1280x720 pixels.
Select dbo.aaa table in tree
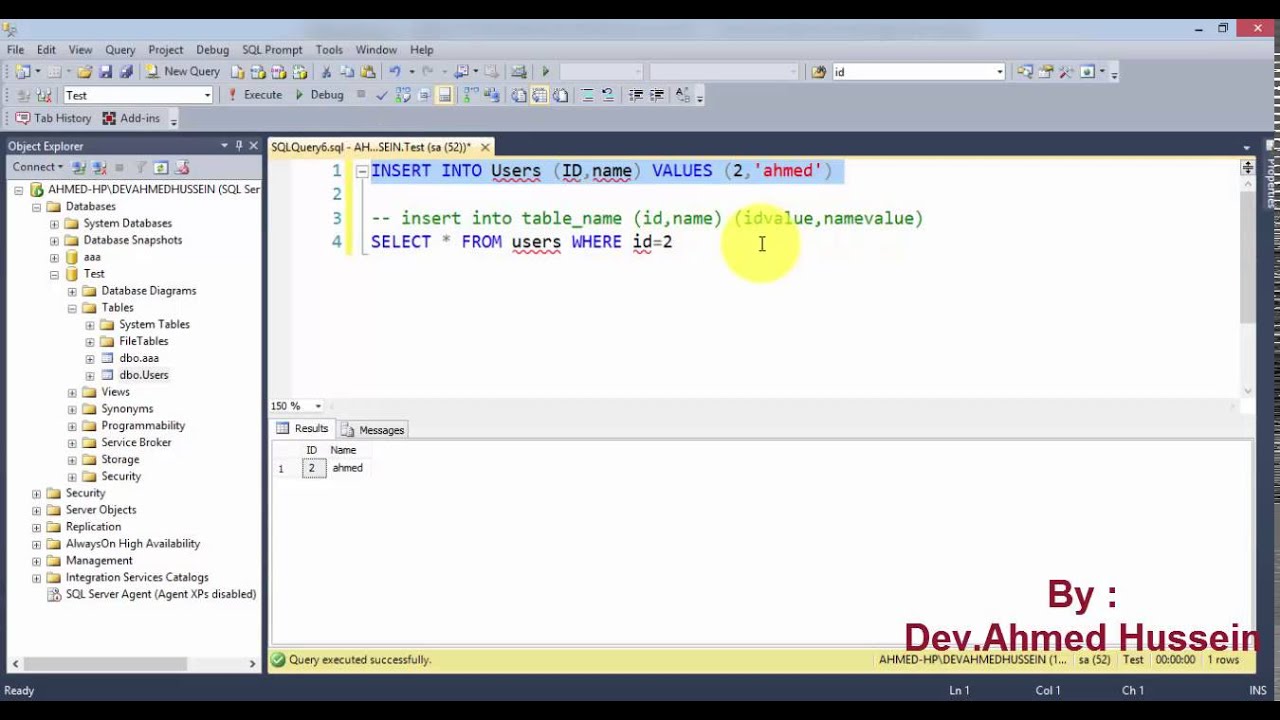coord(139,358)
